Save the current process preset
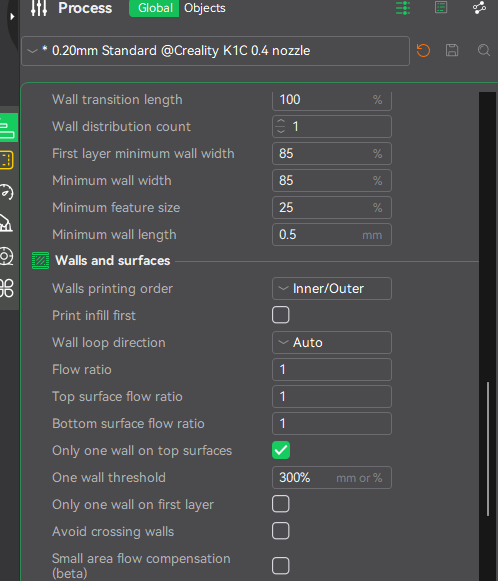 (452, 50)
